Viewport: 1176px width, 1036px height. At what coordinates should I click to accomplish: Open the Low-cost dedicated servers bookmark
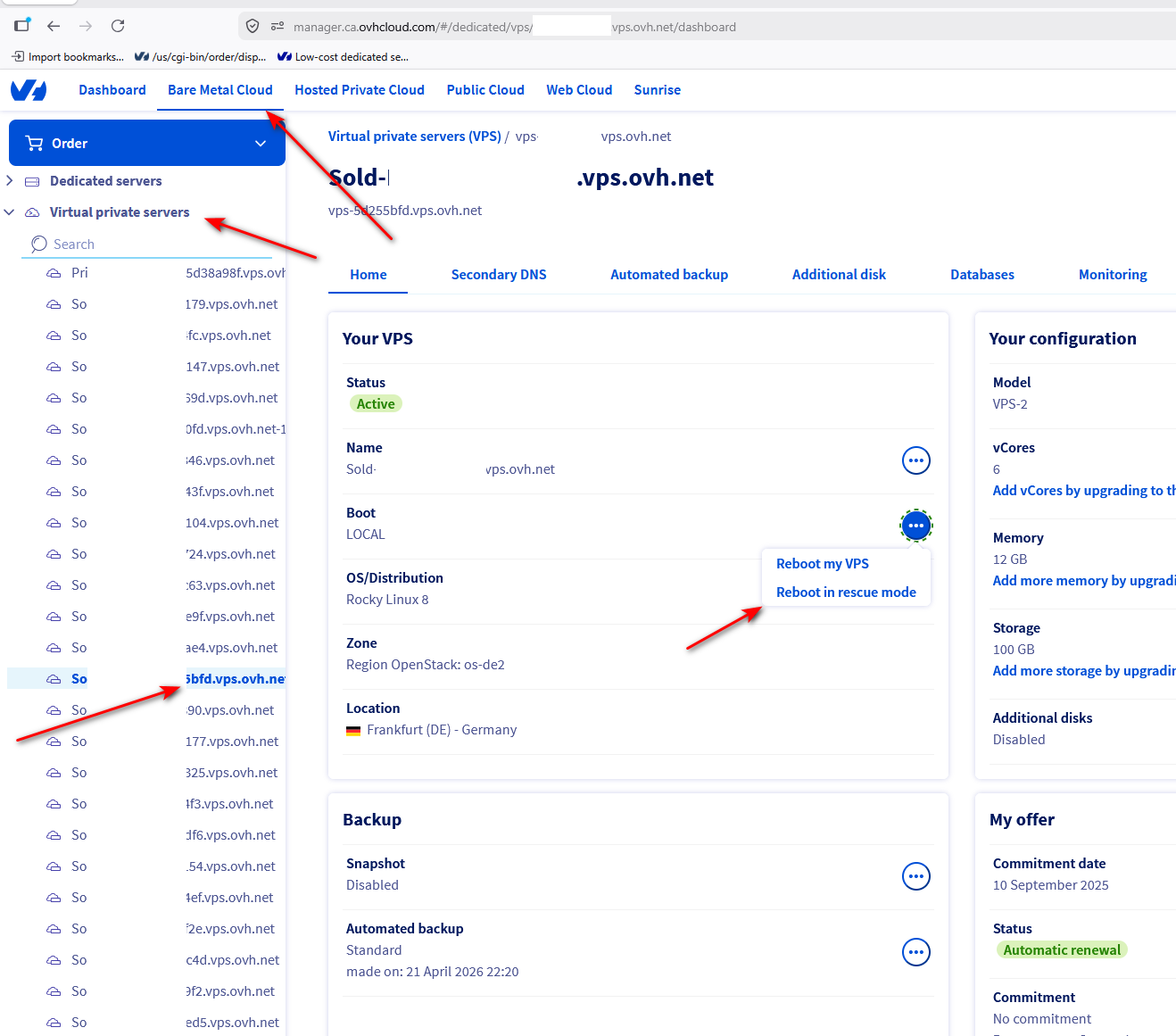tap(343, 56)
